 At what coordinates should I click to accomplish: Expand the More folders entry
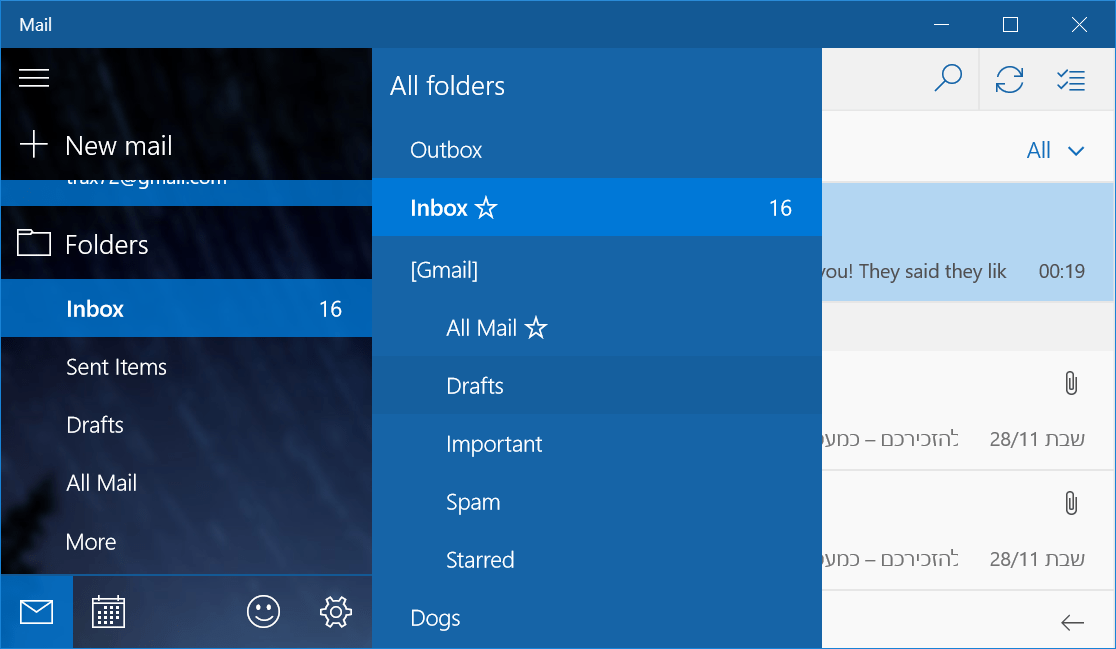click(91, 541)
